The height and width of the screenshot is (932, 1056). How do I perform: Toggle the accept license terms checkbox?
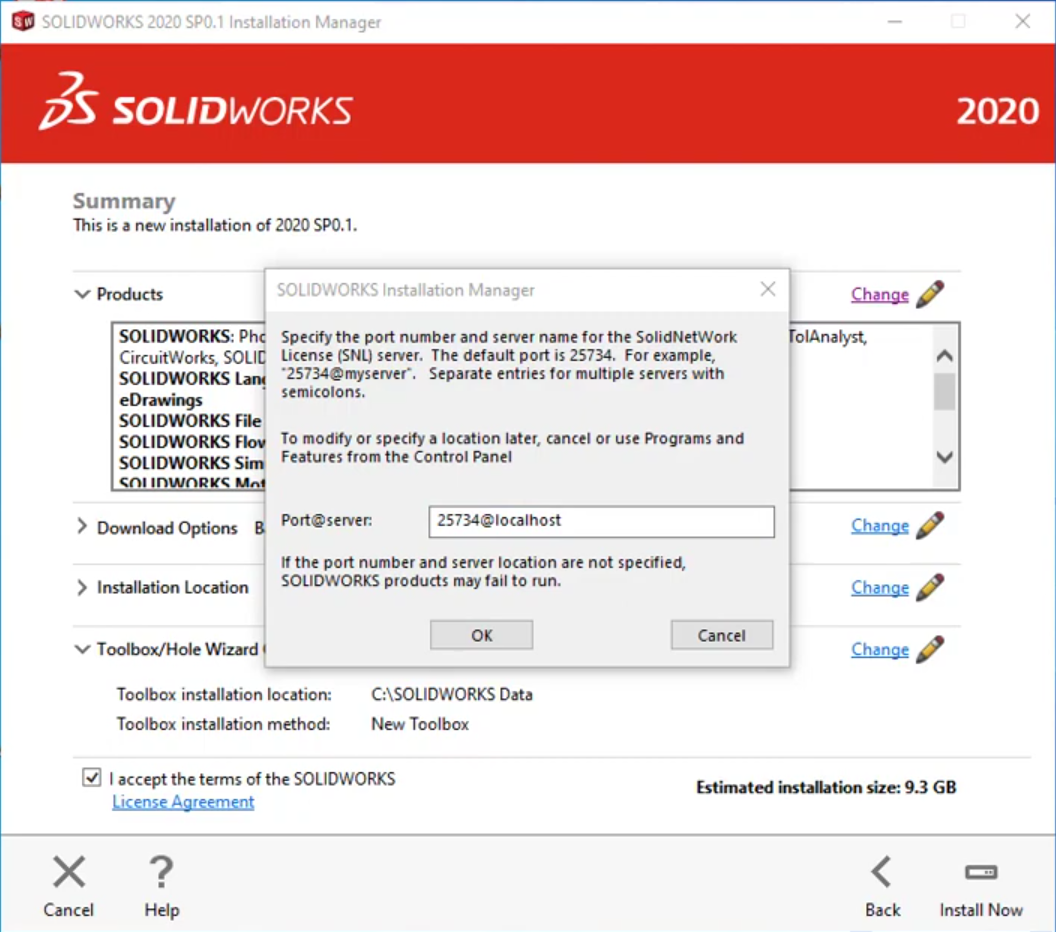tap(92, 778)
